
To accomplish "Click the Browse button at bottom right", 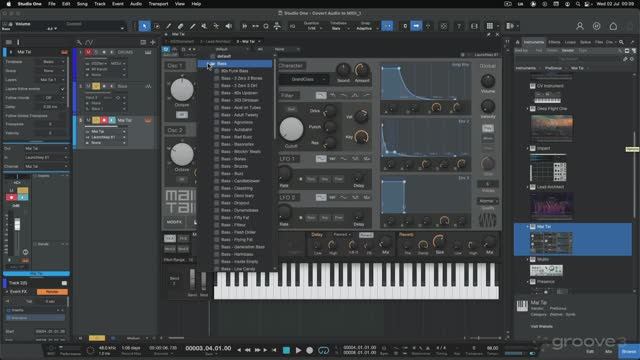I will click(x=629, y=351).
